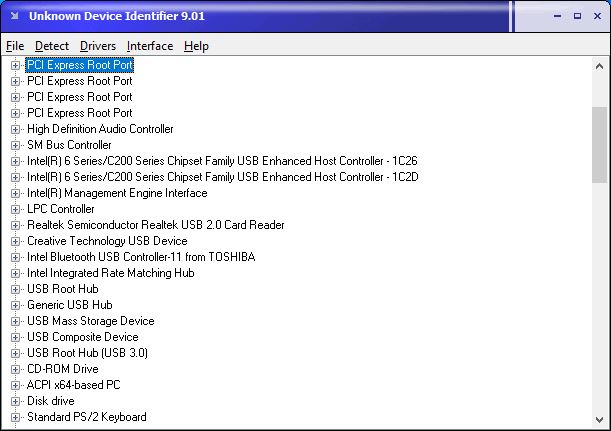Viewport: 611px width, 431px height.
Task: Expand the Generic USB Hub node
Action: click(x=15, y=305)
